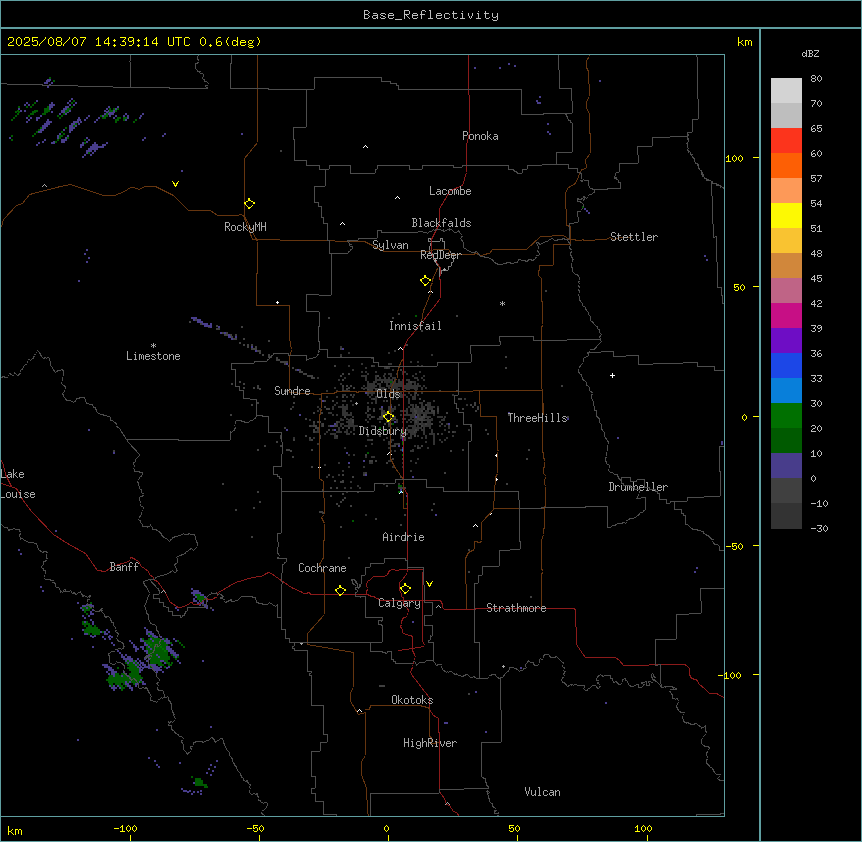Click the yellow diamond marker above Calgary label
Image resolution: width=862 pixels, height=842 pixels.
click(405, 589)
